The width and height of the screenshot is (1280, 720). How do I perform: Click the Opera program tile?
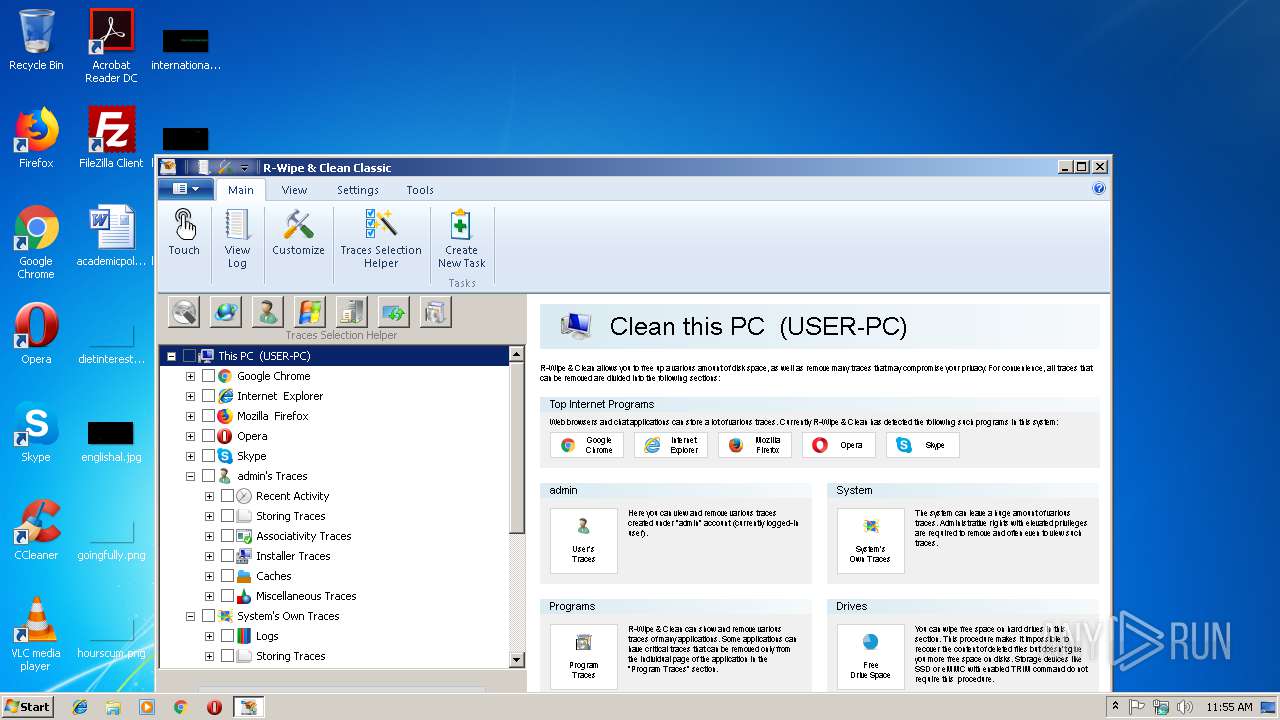839,445
